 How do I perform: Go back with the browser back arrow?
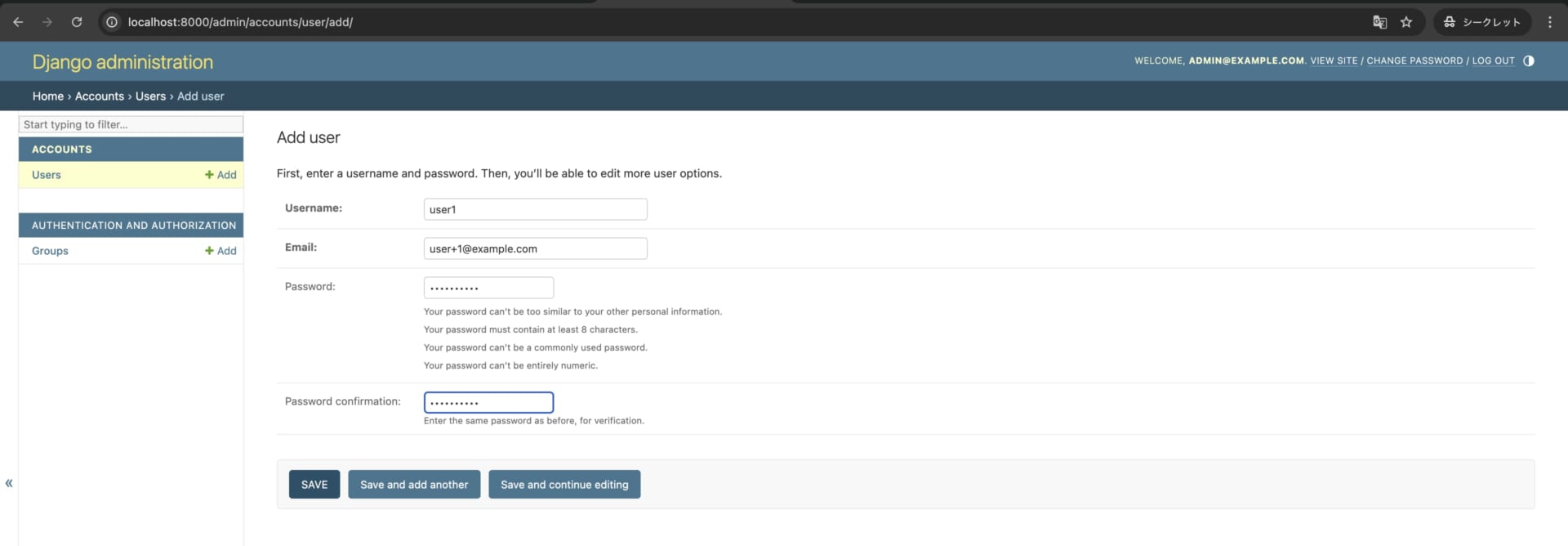(18, 22)
